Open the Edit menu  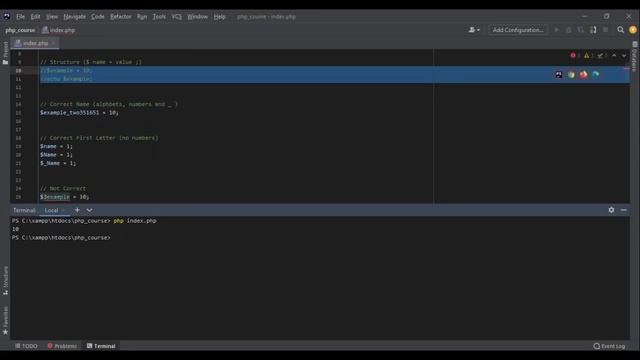36,17
